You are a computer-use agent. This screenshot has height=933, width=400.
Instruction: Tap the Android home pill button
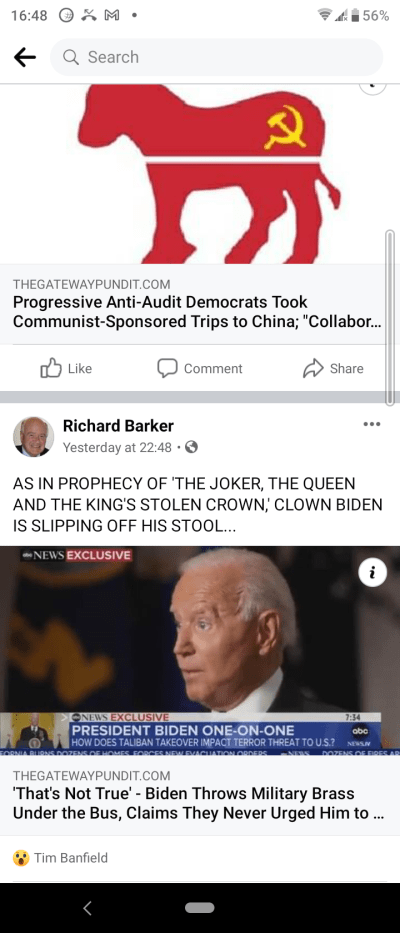click(x=199, y=908)
